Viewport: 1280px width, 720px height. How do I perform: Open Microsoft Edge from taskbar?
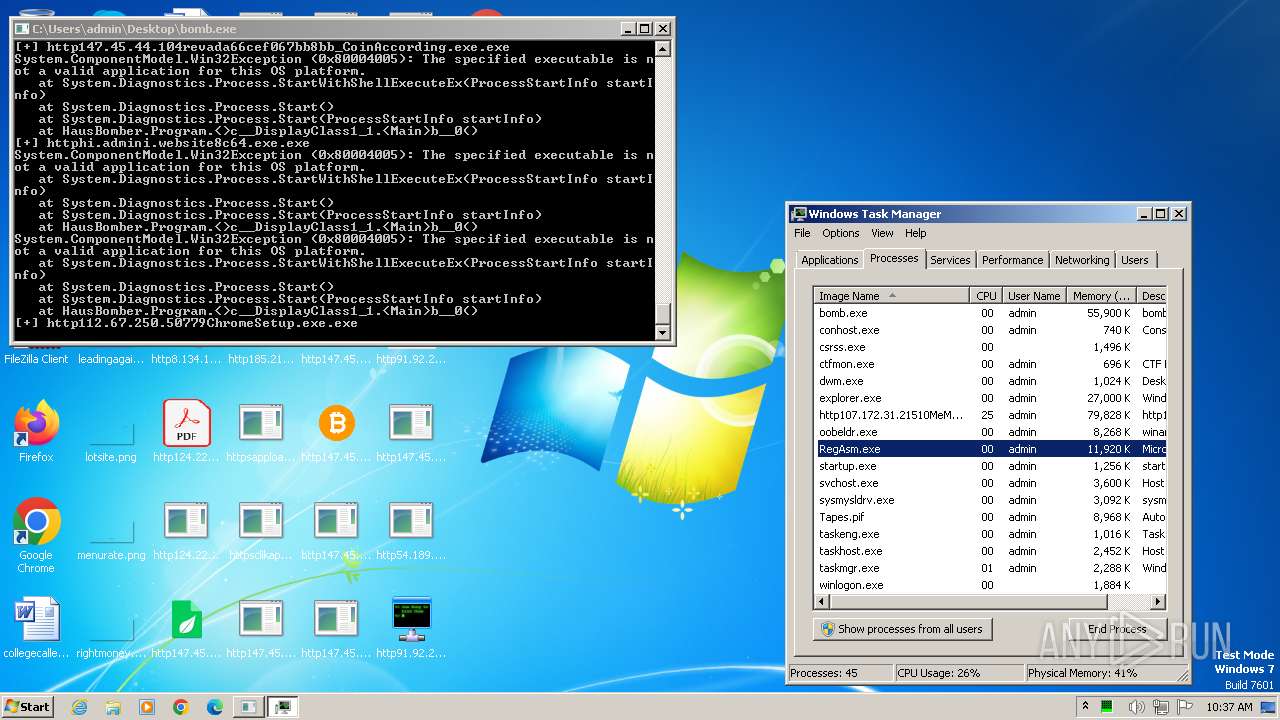[215, 707]
